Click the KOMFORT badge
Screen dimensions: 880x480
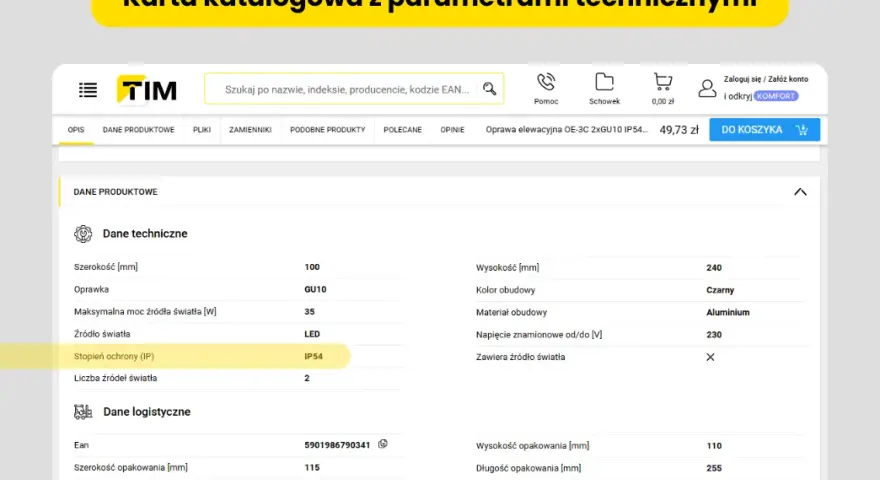coord(776,96)
